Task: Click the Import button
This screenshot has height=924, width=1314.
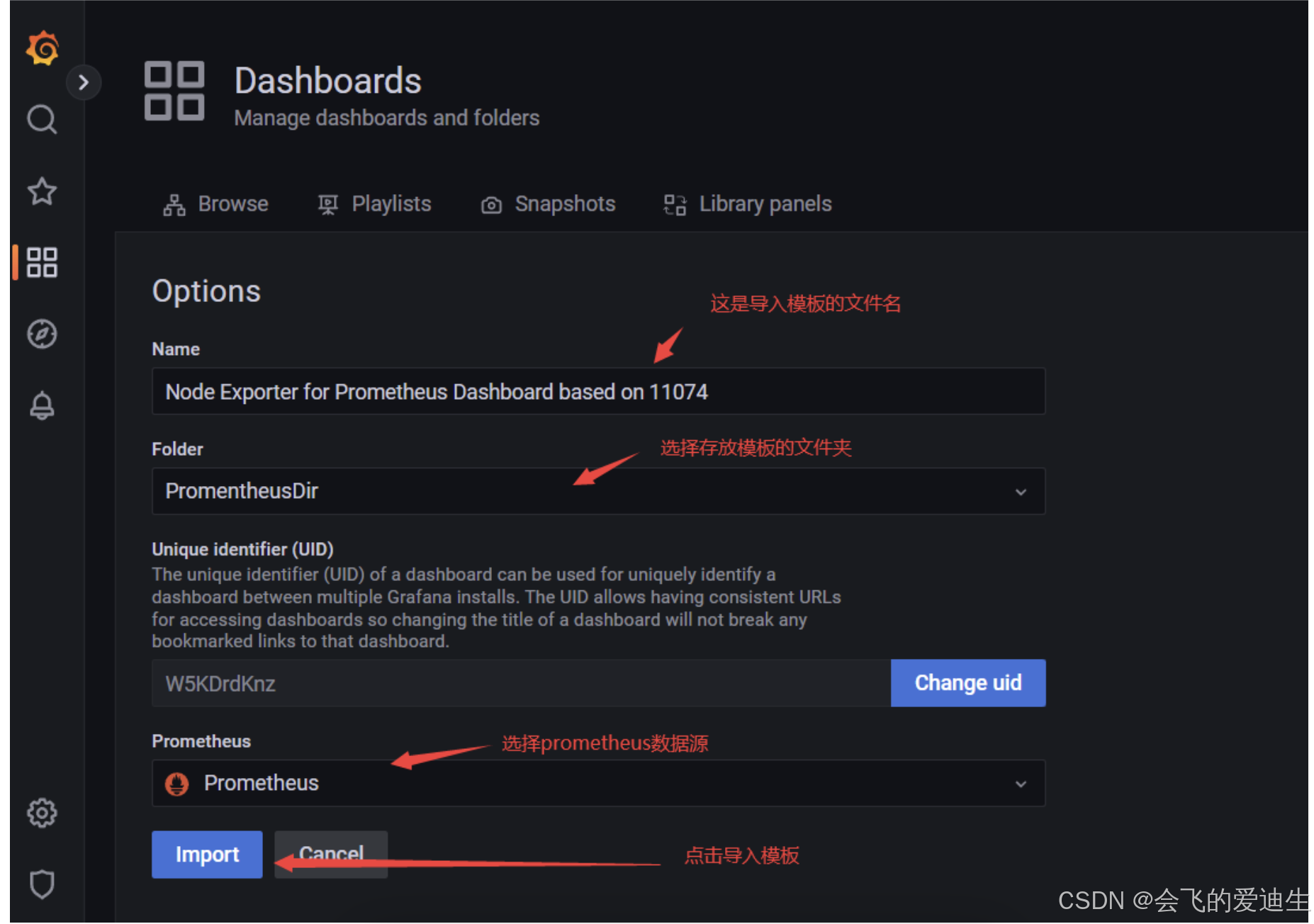Action: (207, 855)
